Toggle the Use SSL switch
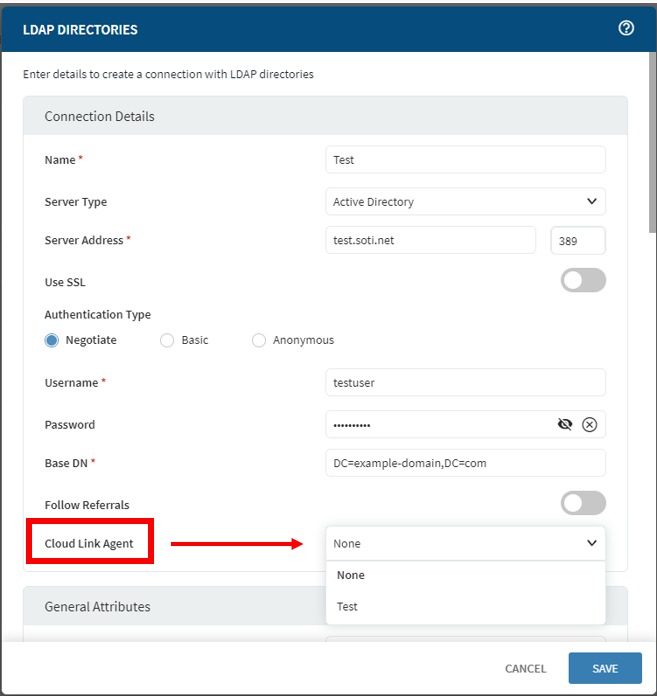 [583, 281]
